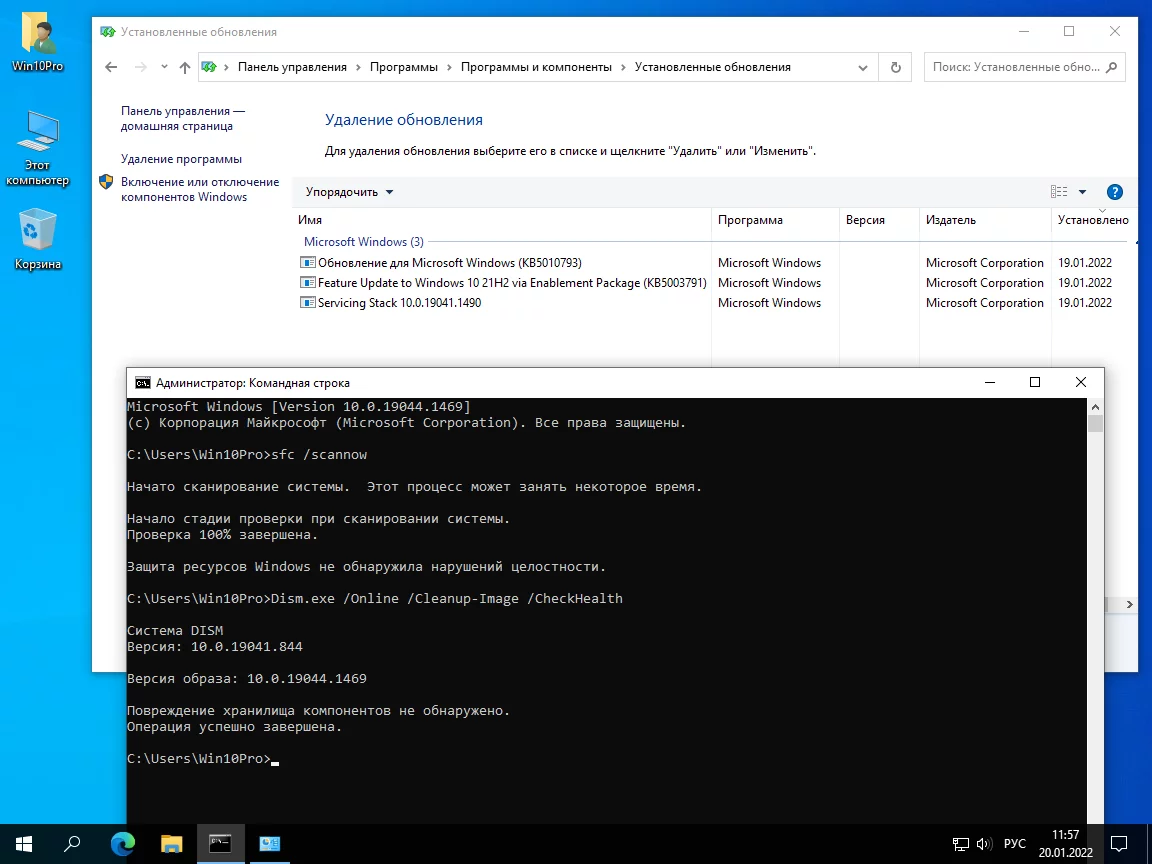1152x864 pixels.
Task: Click the KB5003791 update item icon
Action: point(307,282)
